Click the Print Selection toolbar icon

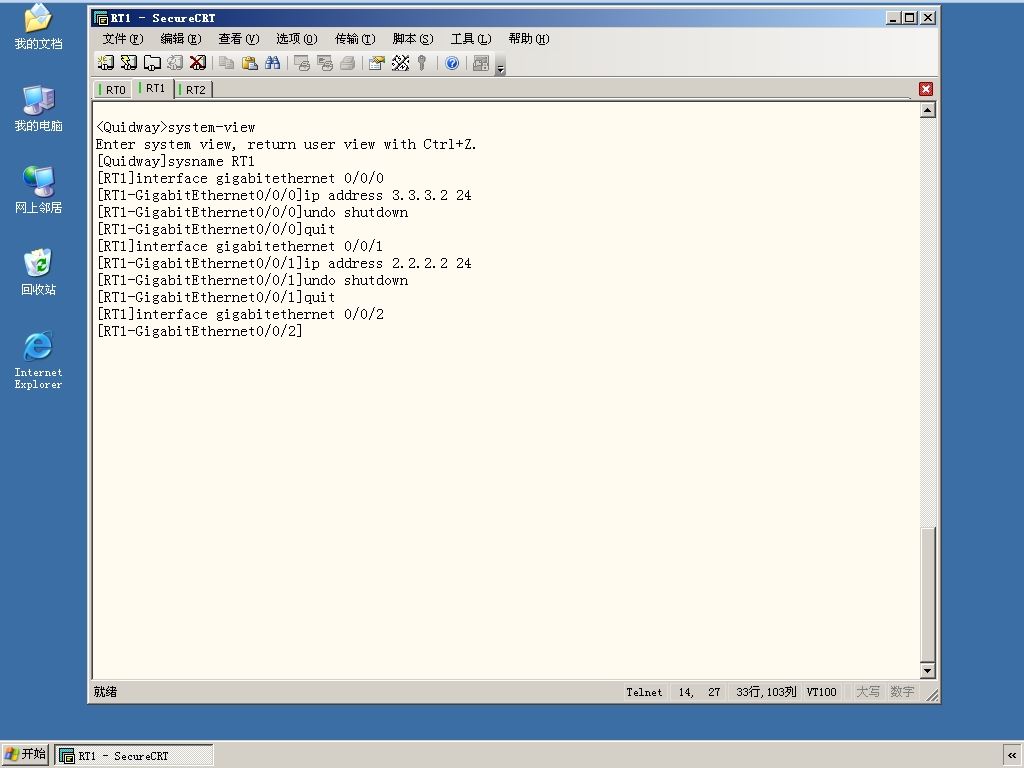pos(325,63)
